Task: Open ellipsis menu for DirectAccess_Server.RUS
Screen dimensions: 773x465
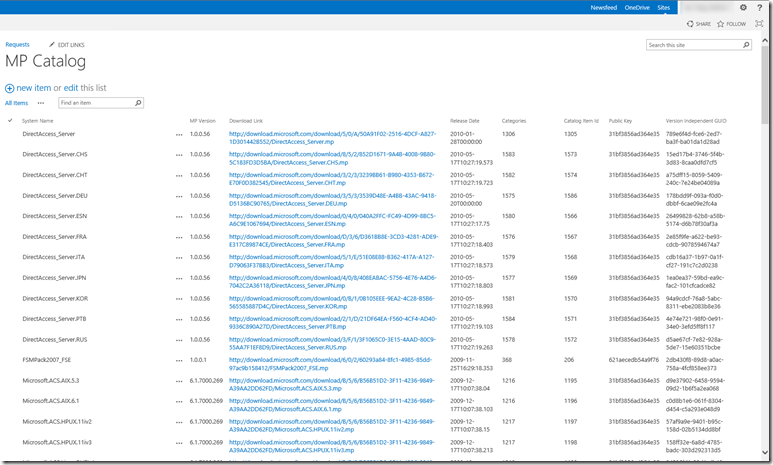Action: 179,340
